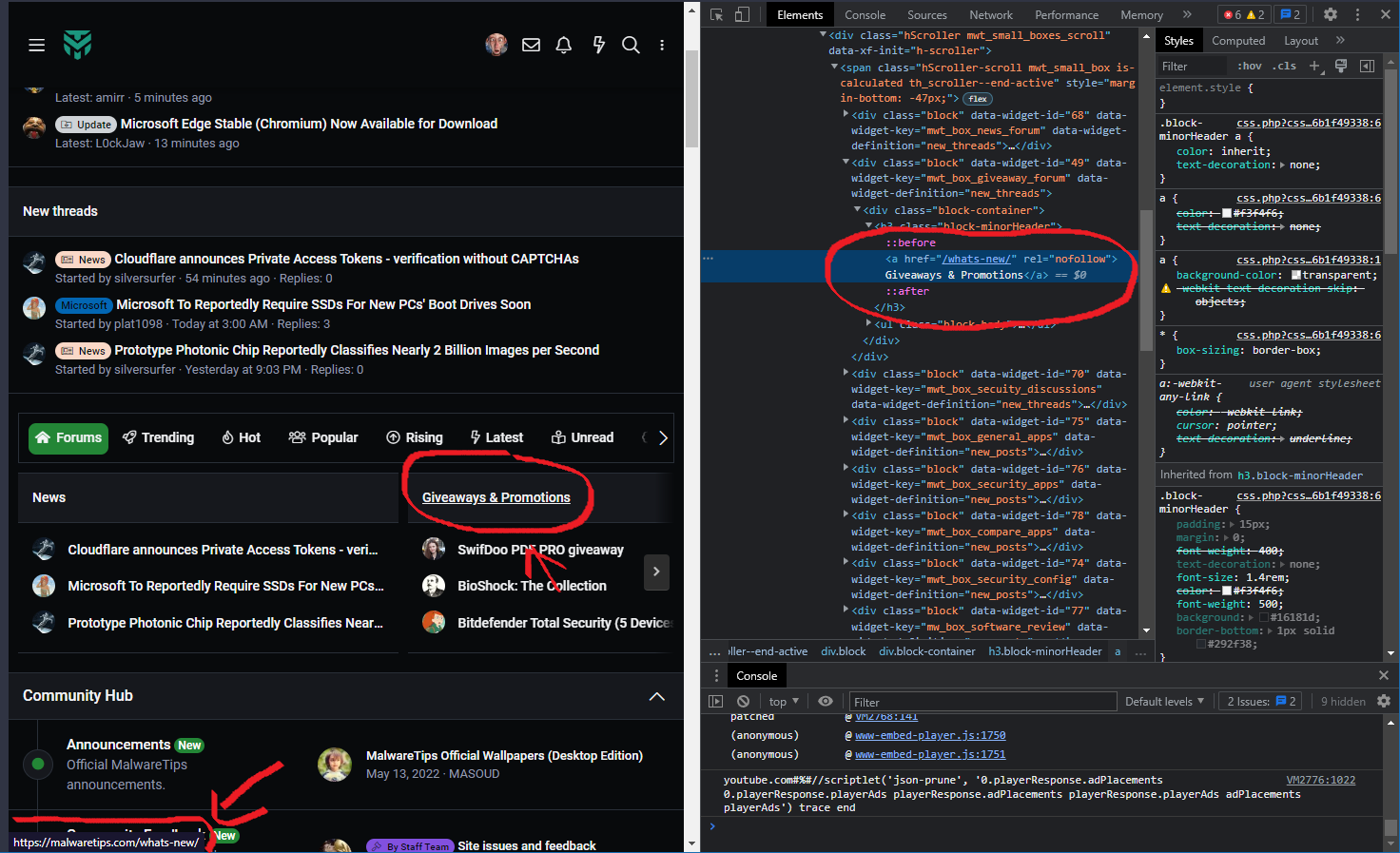This screenshot has width=1400, height=853.
Task: Collapse the Community Hub section
Action: (656, 696)
